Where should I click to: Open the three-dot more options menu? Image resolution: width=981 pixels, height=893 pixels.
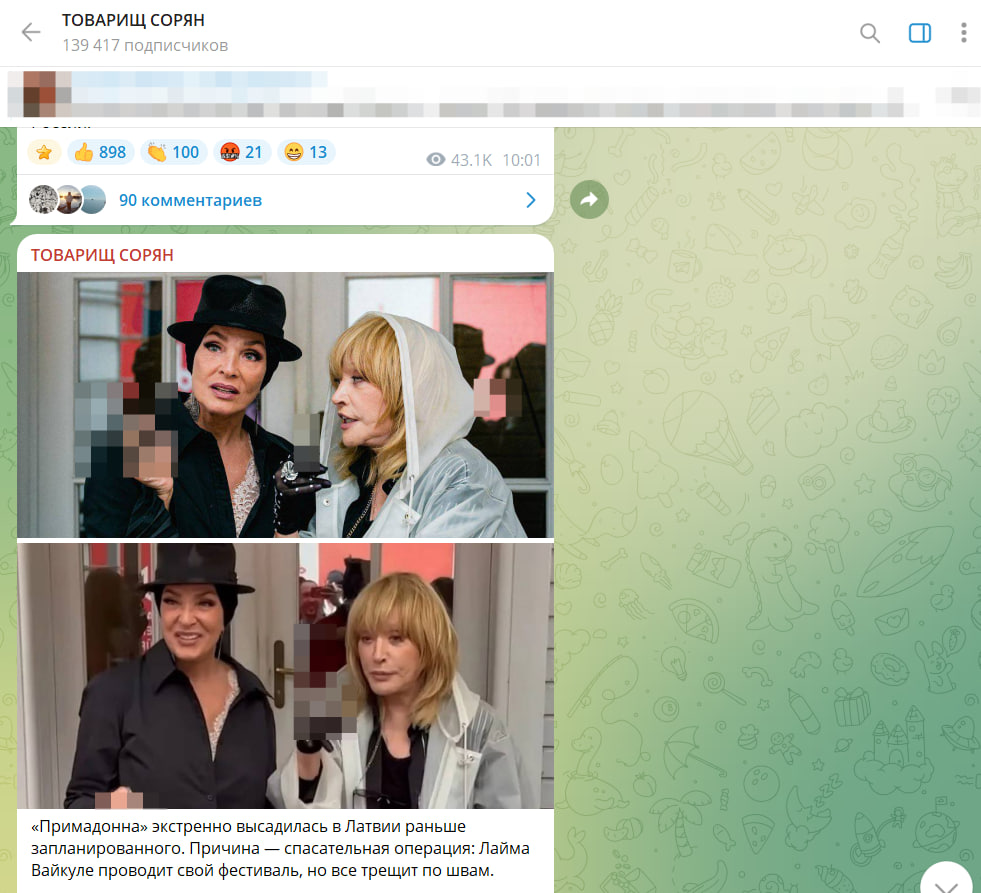963,33
